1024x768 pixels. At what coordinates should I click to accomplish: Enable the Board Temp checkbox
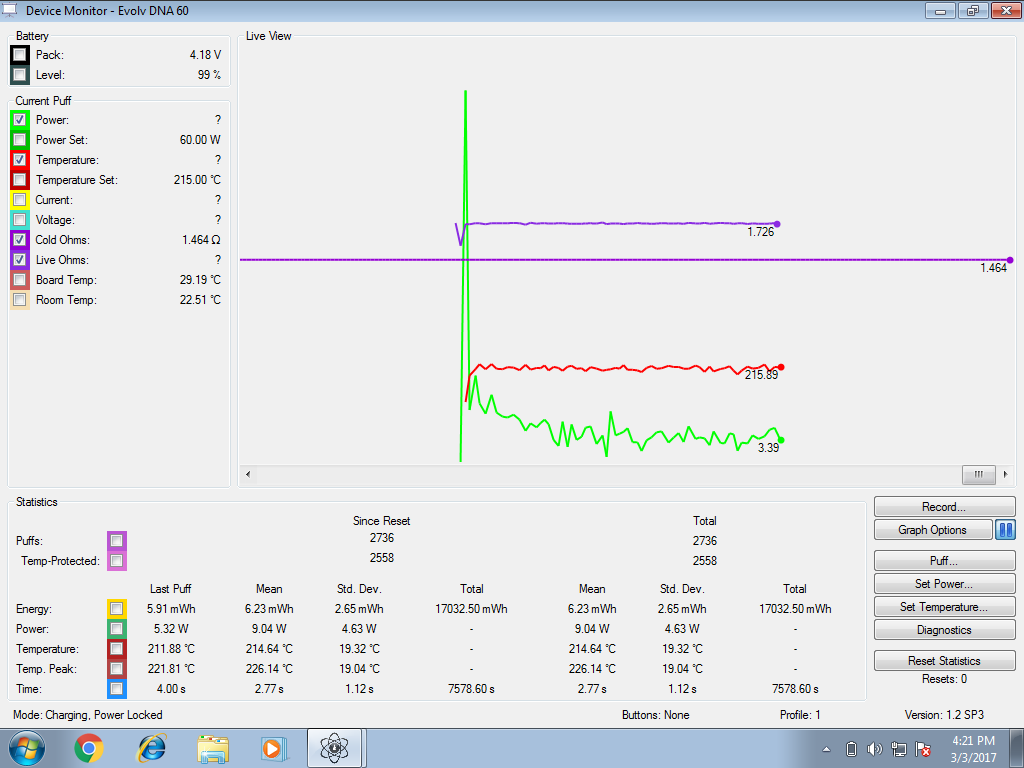point(20,280)
